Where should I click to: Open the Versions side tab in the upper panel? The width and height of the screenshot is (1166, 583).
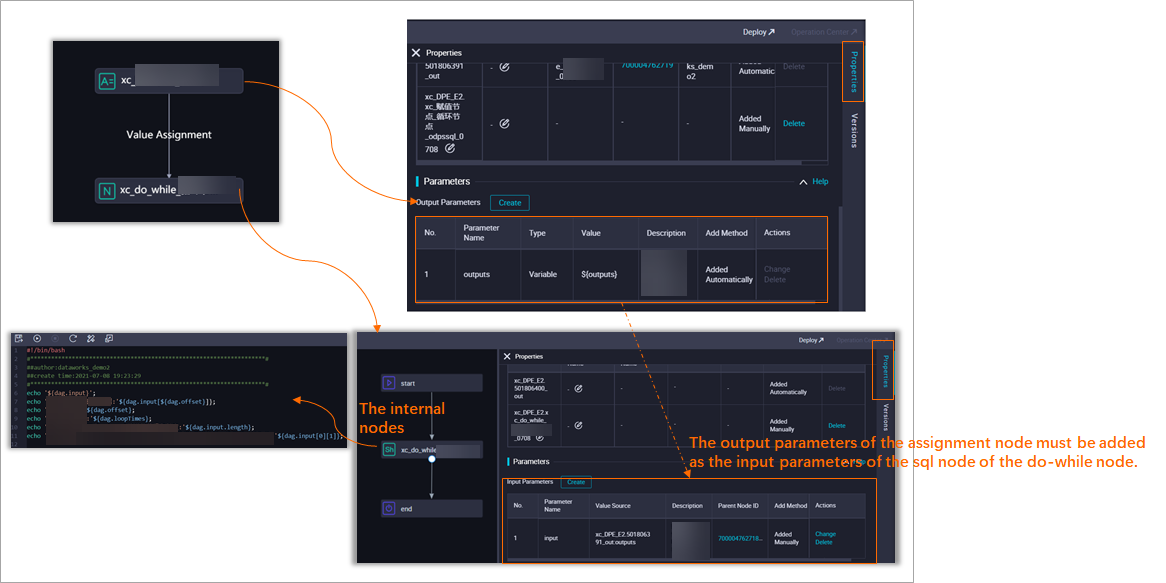pos(854,130)
